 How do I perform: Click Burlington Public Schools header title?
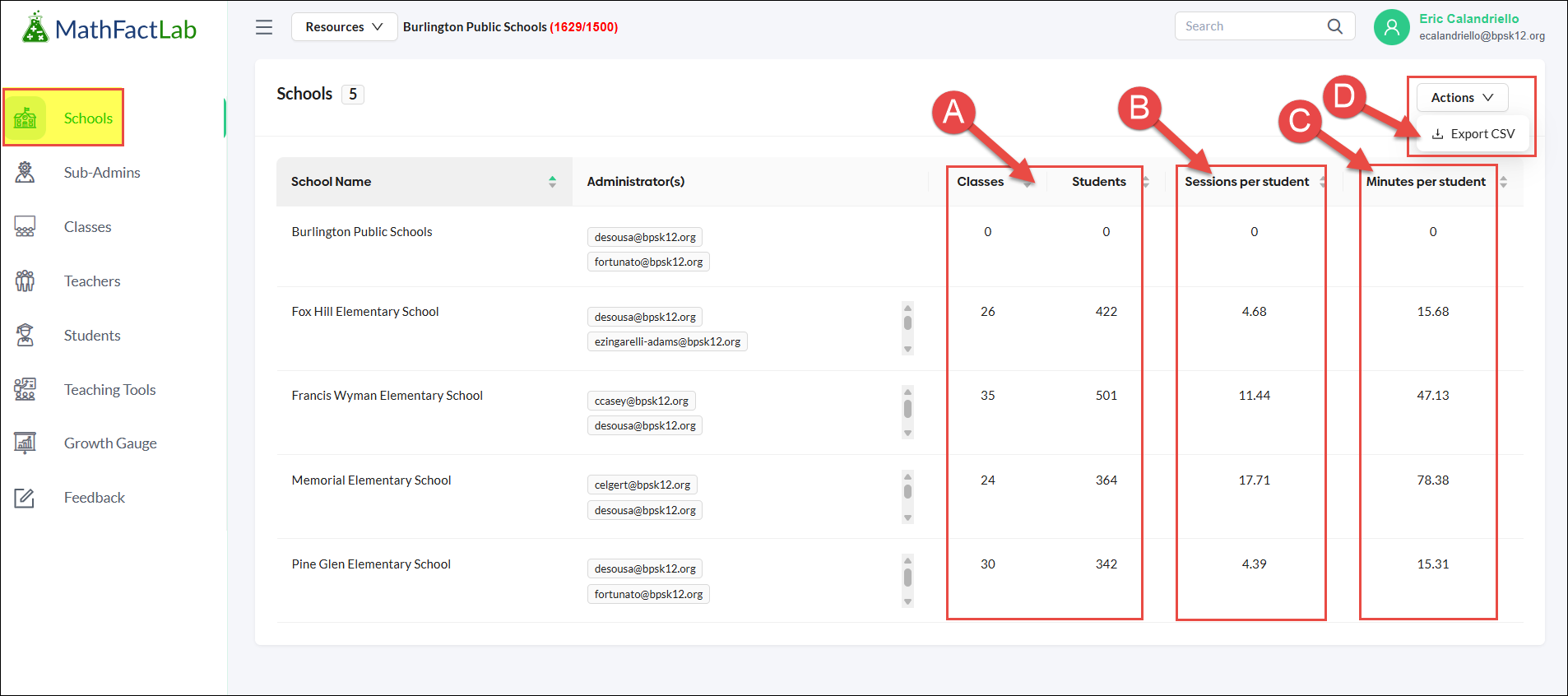[x=475, y=27]
